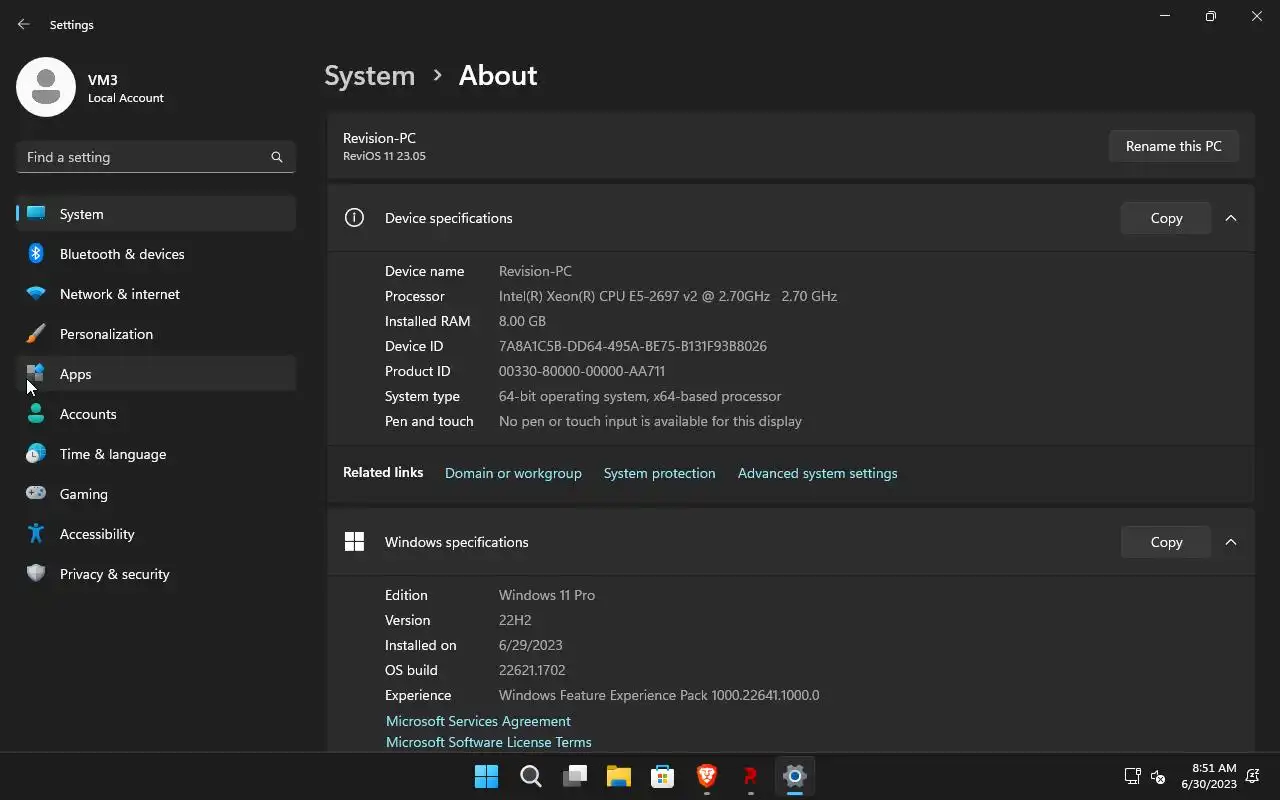The height and width of the screenshot is (800, 1280).
Task: Click the Device ID value text
Action: pos(633,346)
